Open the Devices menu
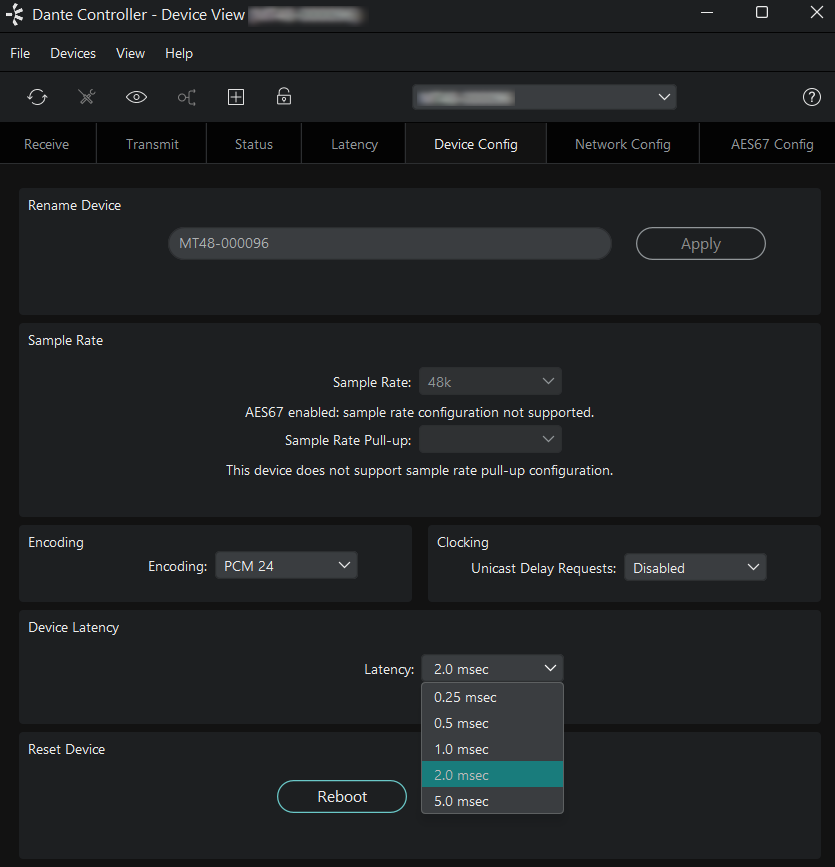This screenshot has height=867, width=835. [73, 53]
